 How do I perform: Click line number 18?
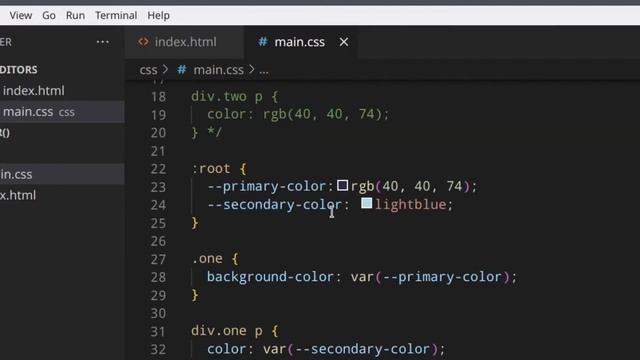coord(158,97)
